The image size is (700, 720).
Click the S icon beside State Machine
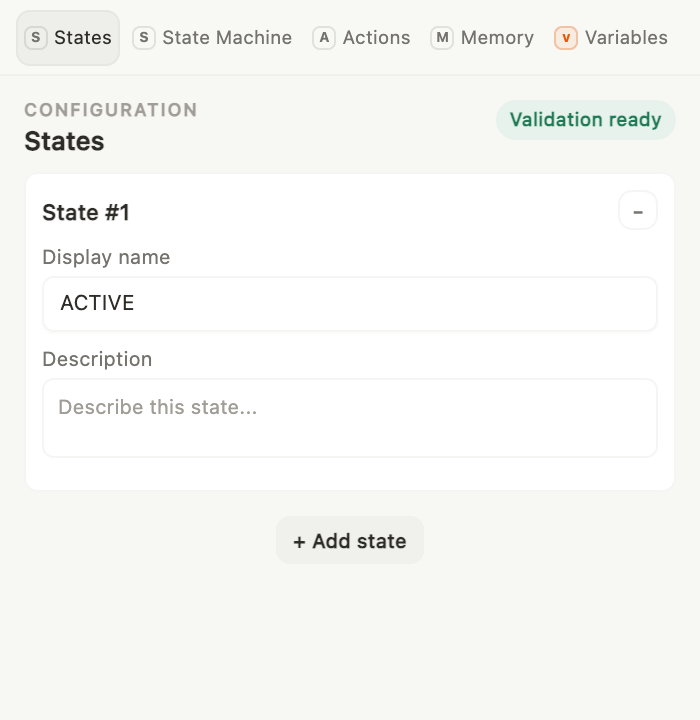144,38
